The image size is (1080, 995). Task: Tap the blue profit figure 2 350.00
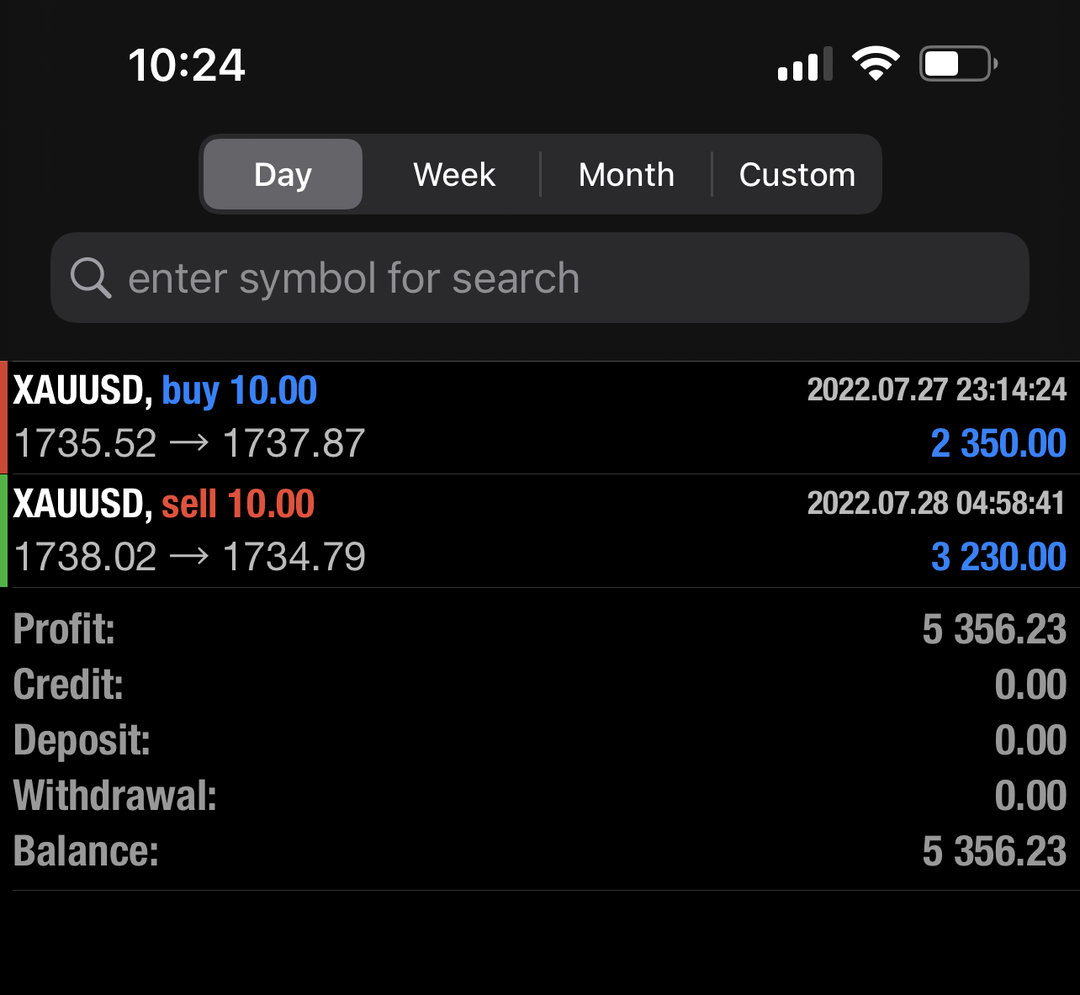click(x=998, y=442)
